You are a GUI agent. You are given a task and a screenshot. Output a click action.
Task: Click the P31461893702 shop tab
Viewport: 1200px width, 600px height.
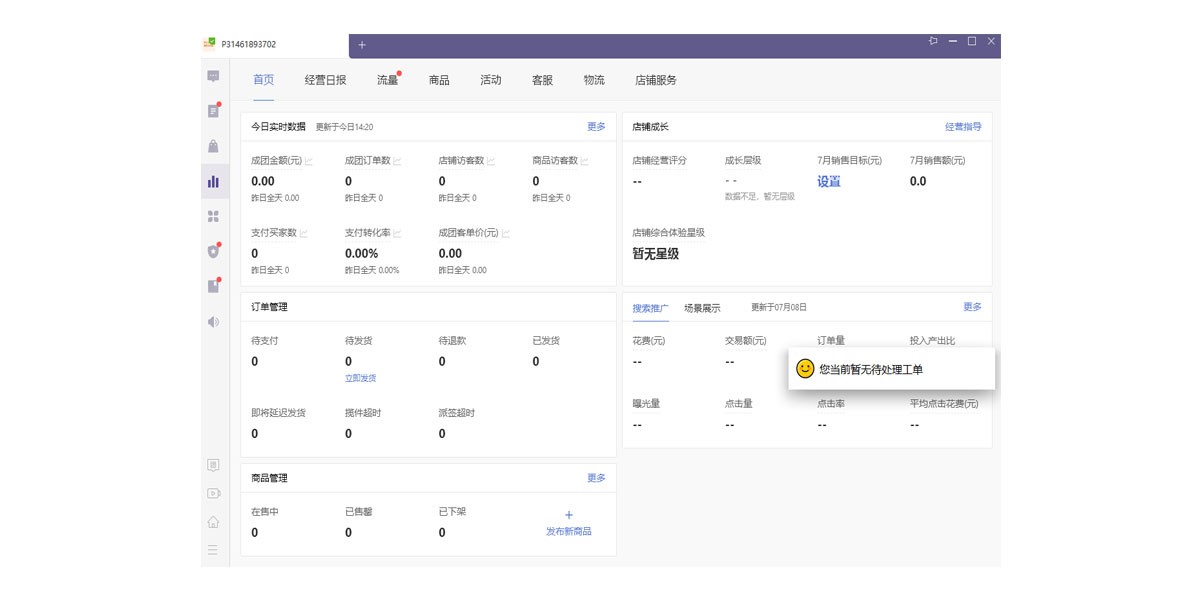click(x=275, y=45)
